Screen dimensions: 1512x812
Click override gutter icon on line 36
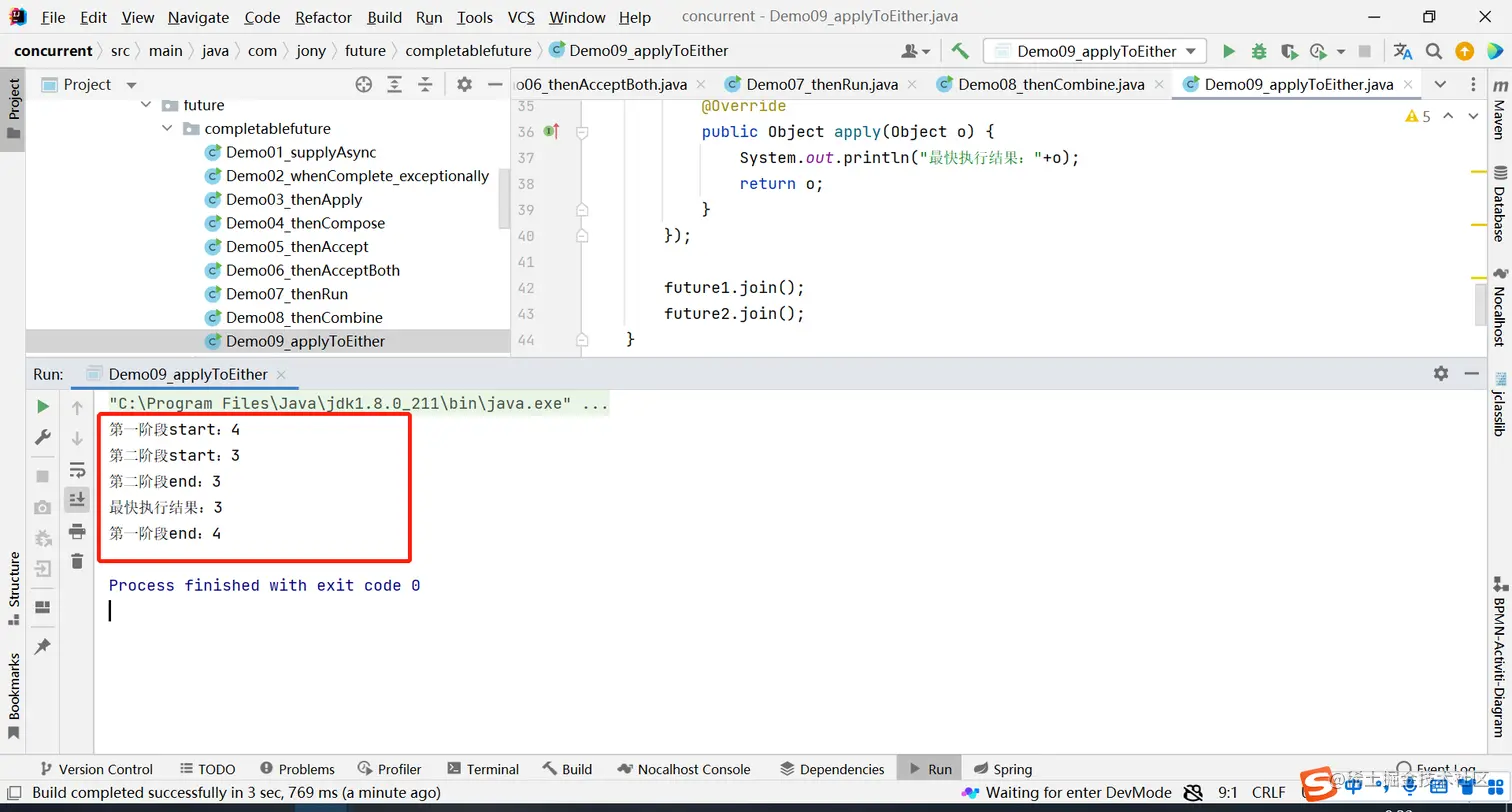(550, 131)
